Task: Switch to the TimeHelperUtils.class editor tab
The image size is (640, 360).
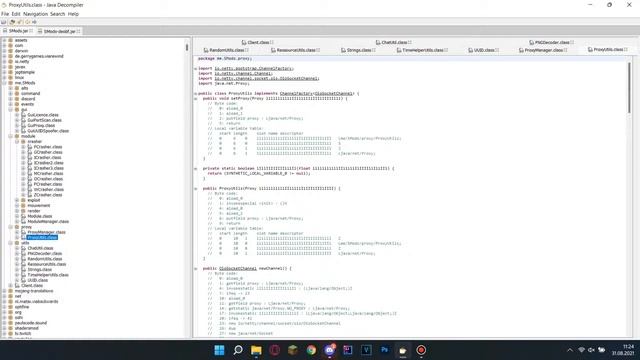Action: click(422, 50)
